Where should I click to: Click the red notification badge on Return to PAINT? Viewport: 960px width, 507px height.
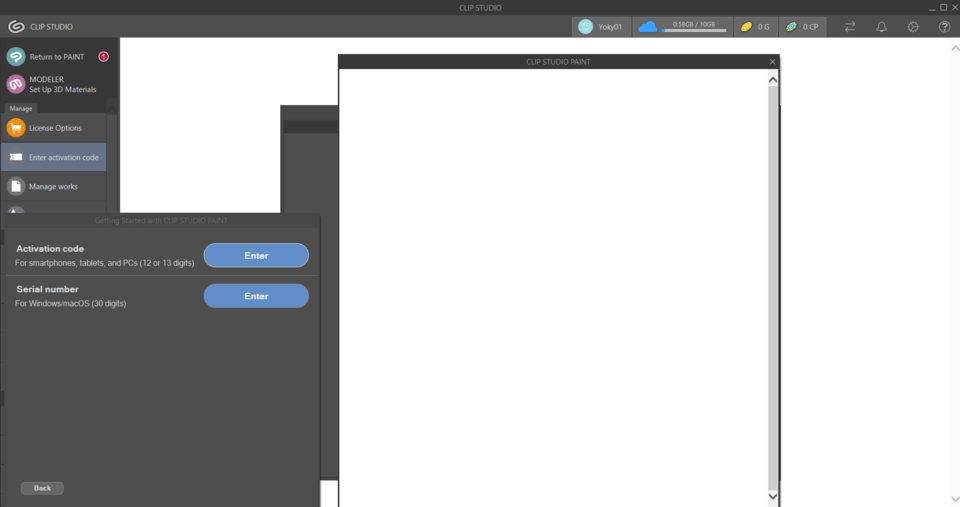(x=103, y=56)
